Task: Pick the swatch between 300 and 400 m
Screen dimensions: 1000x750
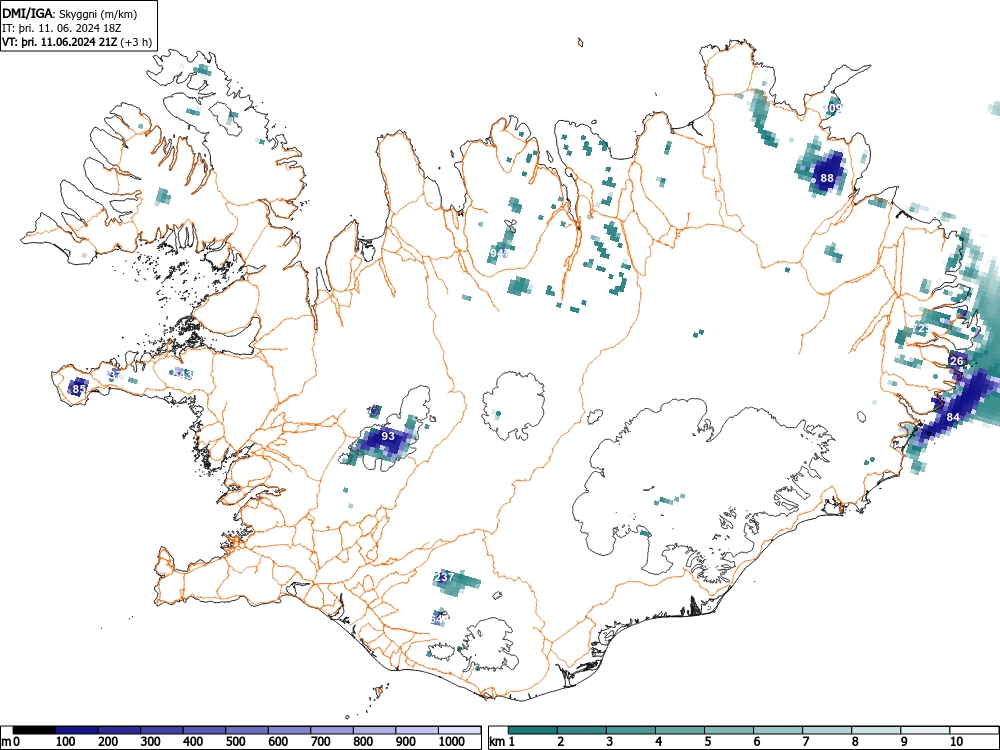Action: click(162, 730)
